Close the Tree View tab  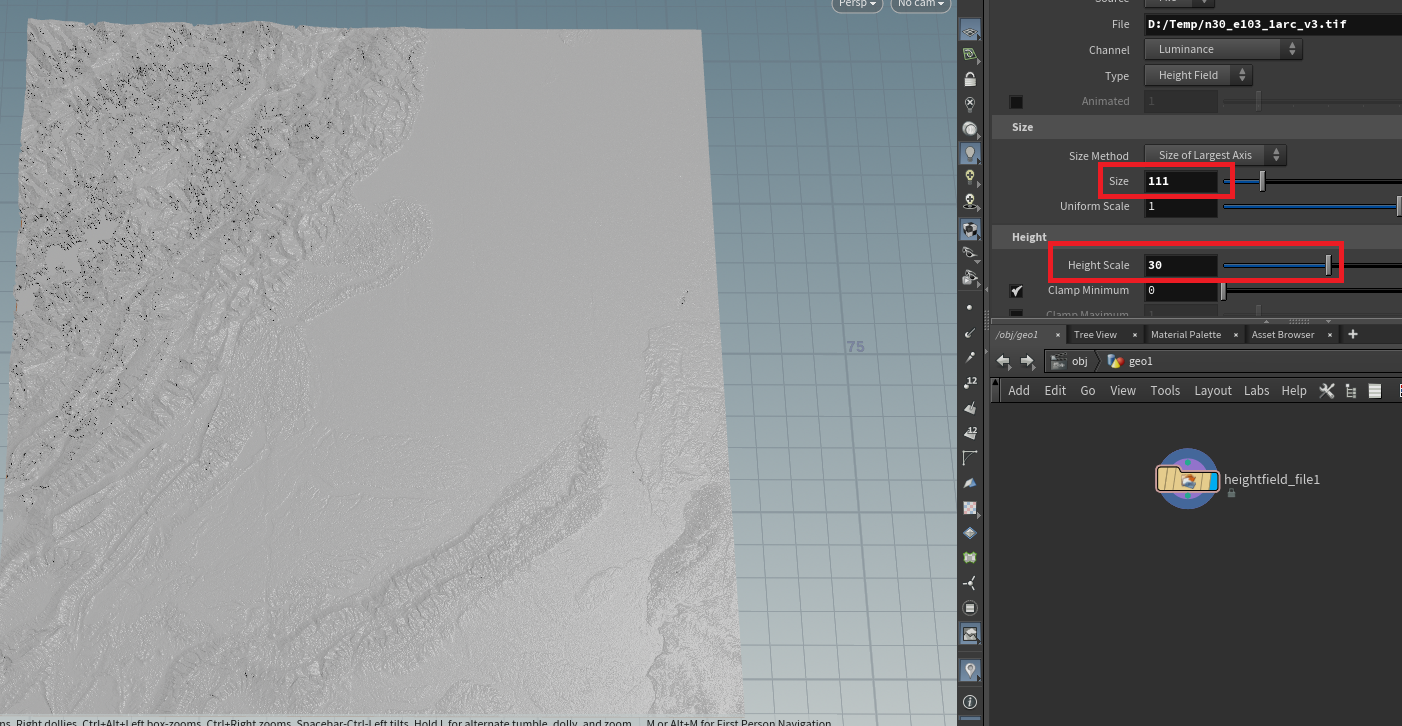1135,335
